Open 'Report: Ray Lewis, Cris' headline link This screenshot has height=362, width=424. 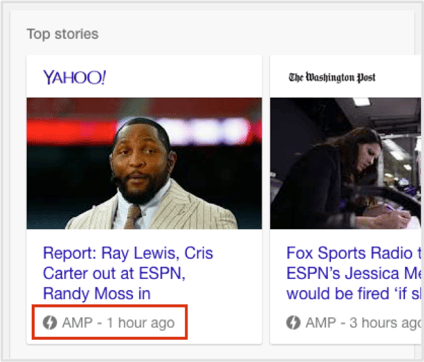(128, 253)
